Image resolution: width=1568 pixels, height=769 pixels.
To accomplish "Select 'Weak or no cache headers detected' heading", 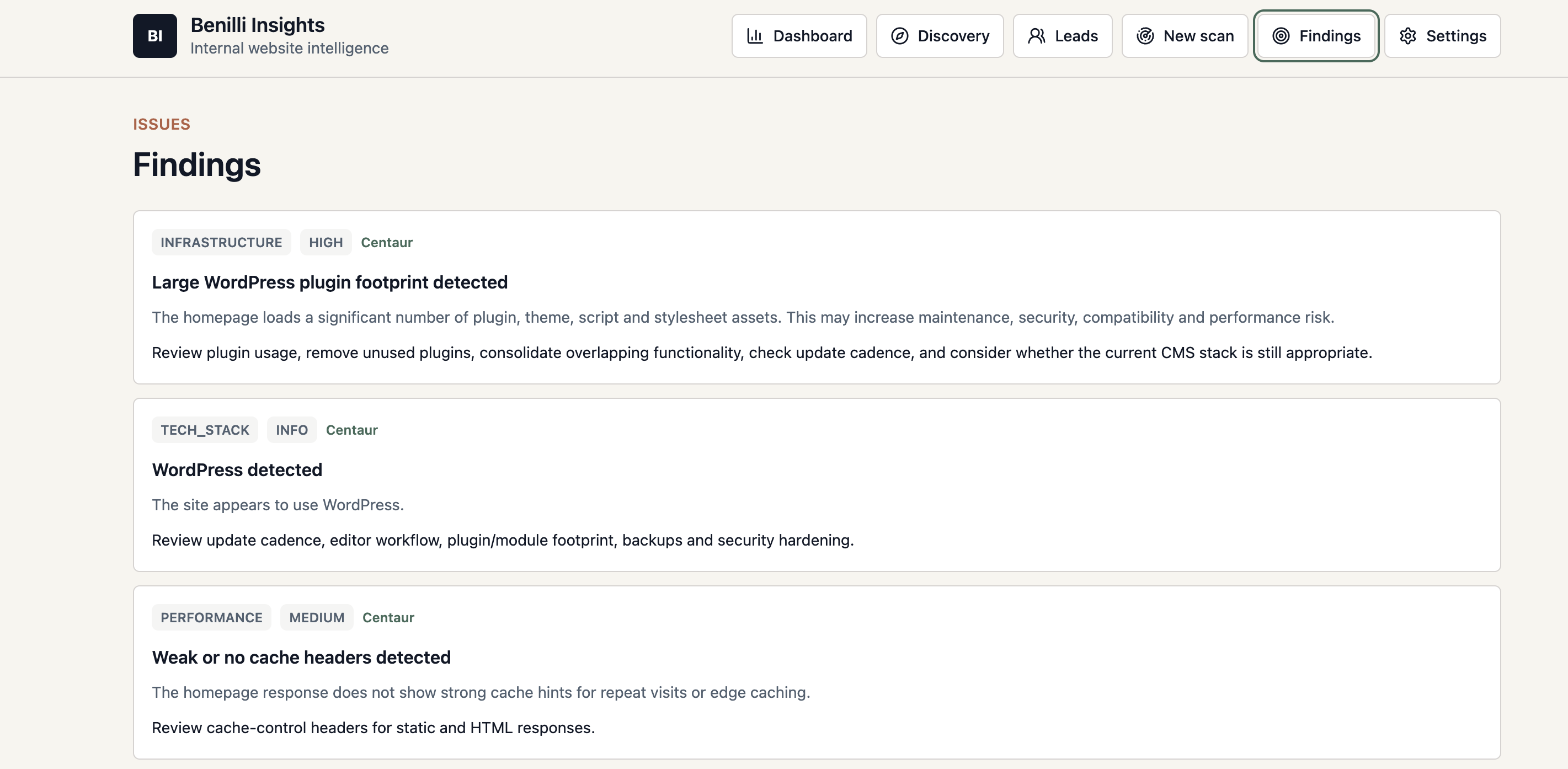I will 301,656.
